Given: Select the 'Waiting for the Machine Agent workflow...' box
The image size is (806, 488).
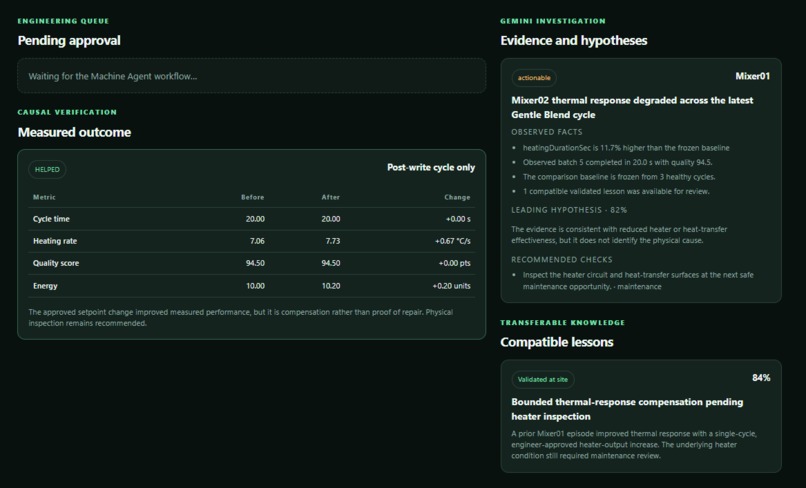Looking at the screenshot, I should [x=251, y=76].
